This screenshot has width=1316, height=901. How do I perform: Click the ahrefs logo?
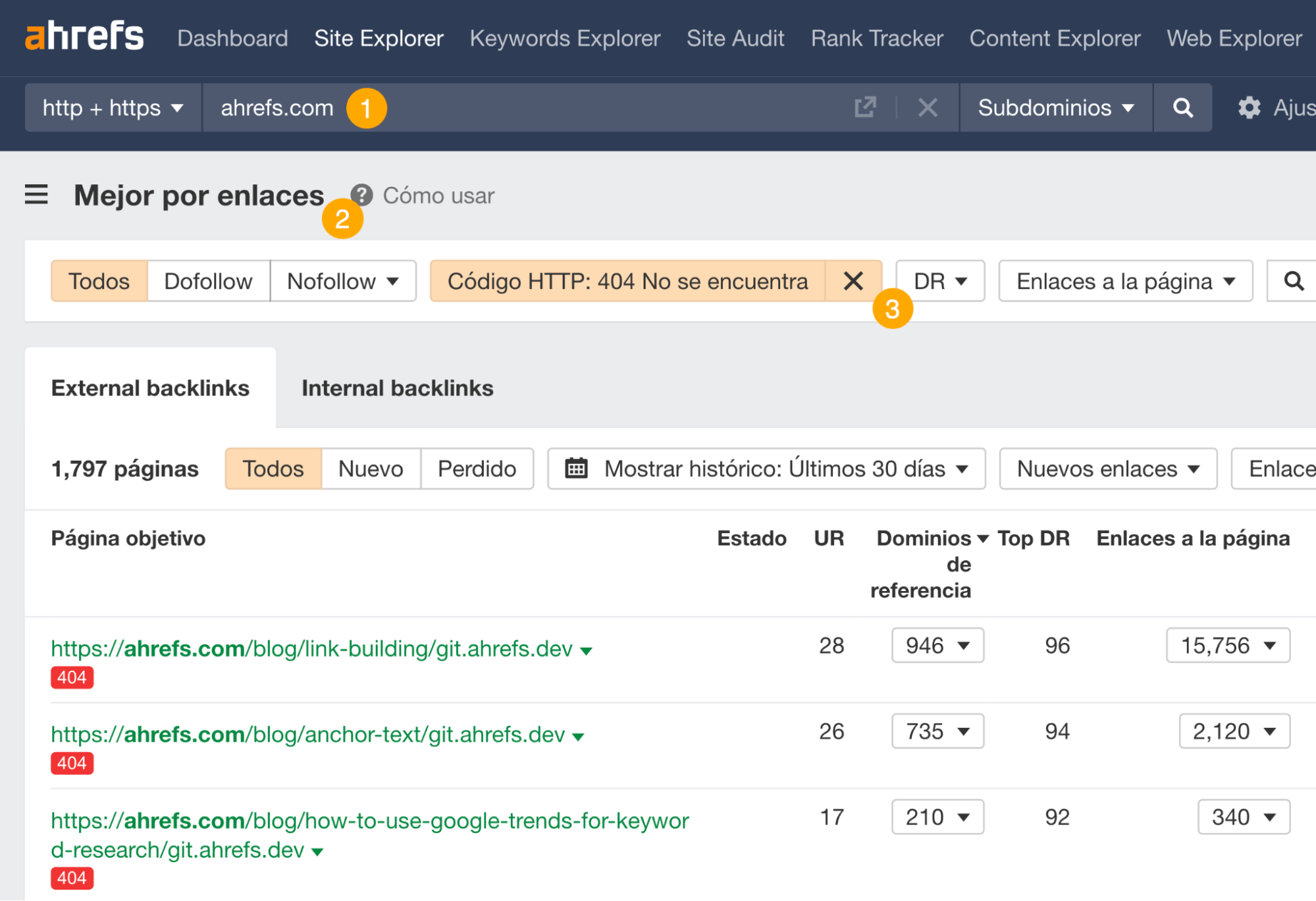pyautogui.click(x=83, y=38)
